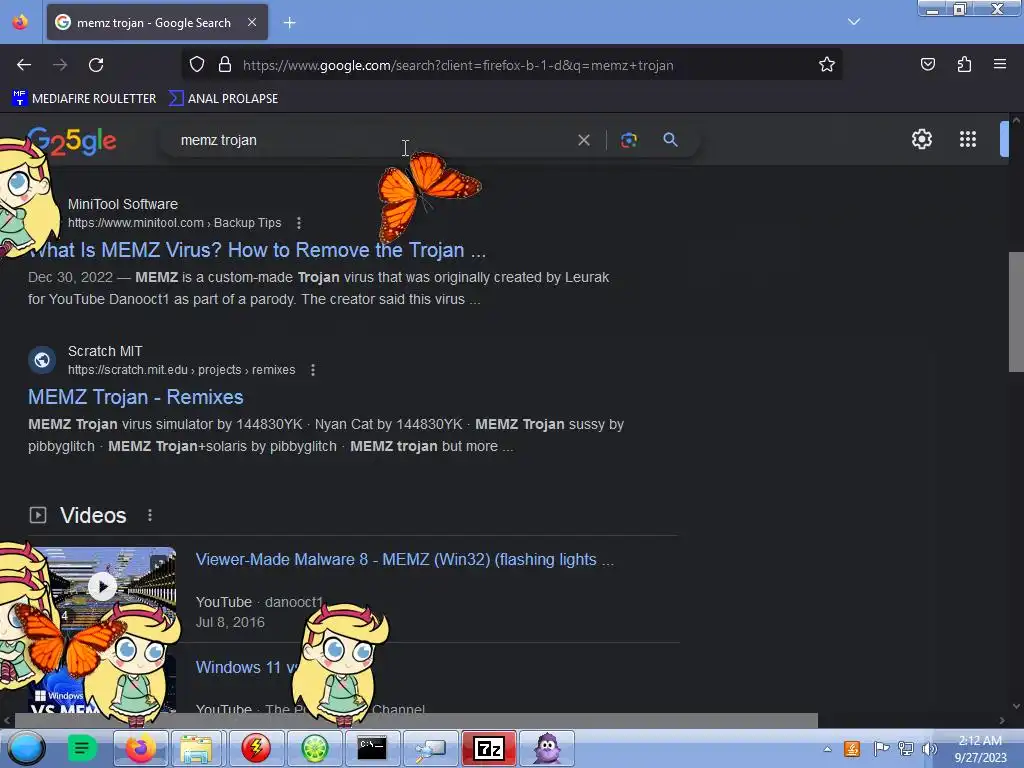Image resolution: width=1024 pixels, height=768 pixels.
Task: Go to Google home via the logo
Action: pyautogui.click(x=72, y=141)
